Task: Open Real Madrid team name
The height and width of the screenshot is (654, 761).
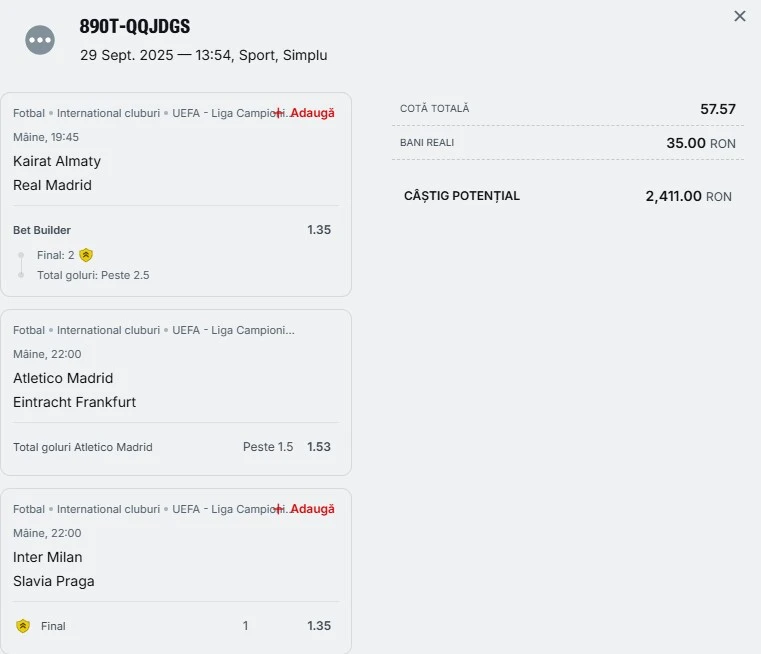Action: point(52,185)
